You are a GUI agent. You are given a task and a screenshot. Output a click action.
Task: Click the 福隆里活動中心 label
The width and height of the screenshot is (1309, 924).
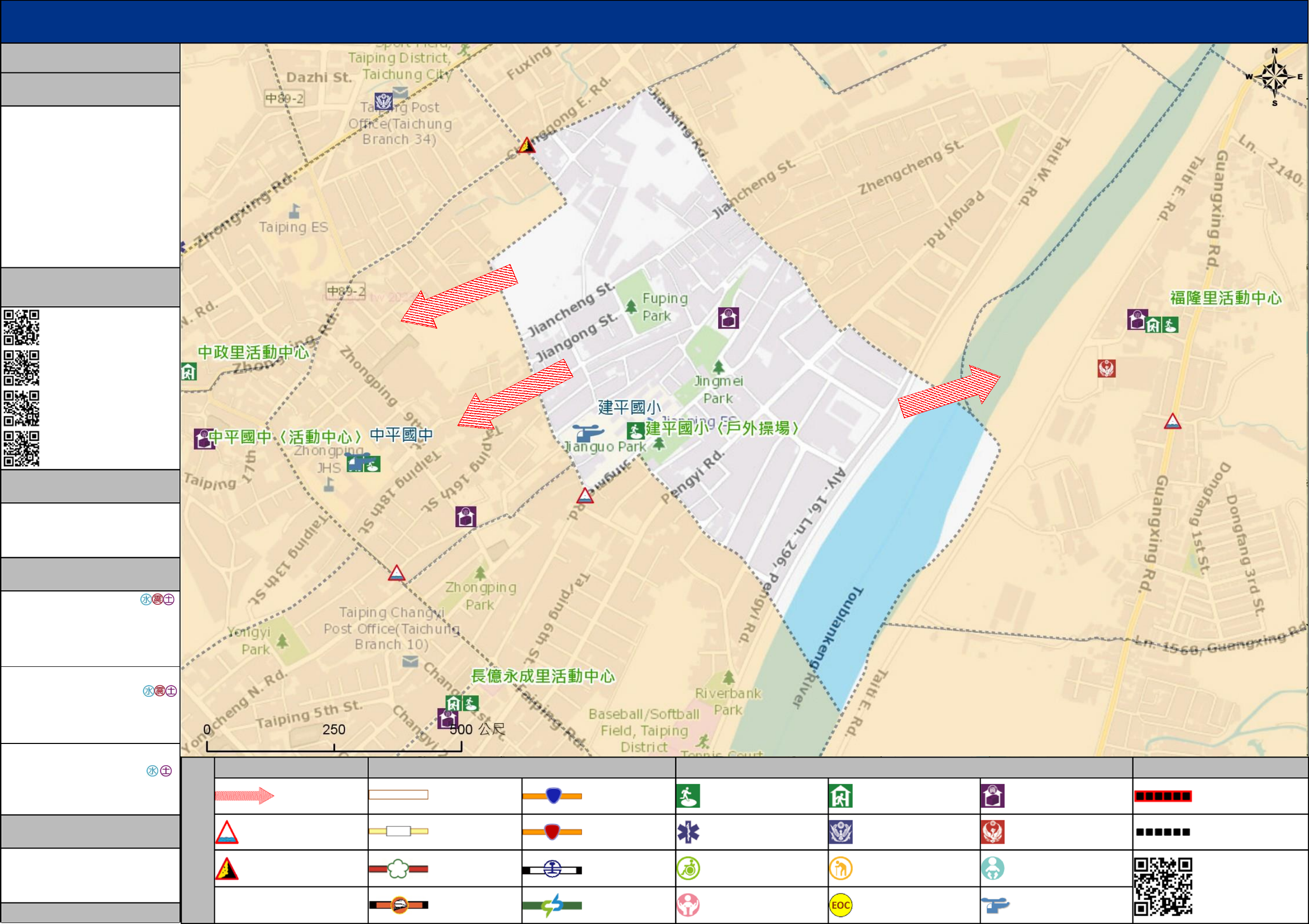(1225, 298)
